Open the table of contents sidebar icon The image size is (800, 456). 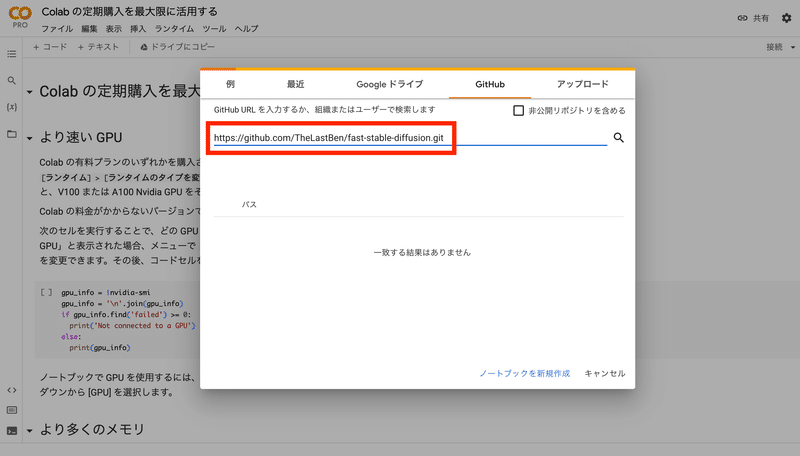pyautogui.click(x=12, y=54)
